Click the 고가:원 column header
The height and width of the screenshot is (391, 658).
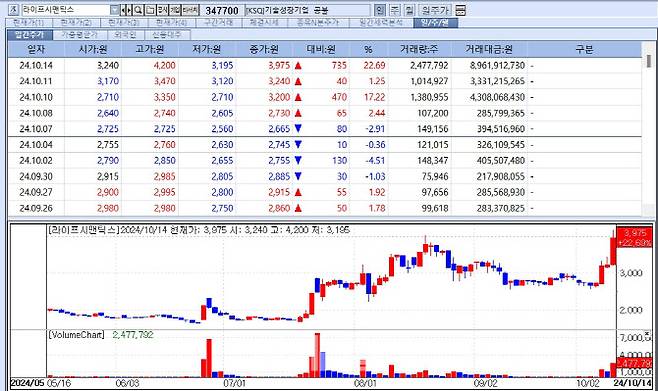[150, 49]
